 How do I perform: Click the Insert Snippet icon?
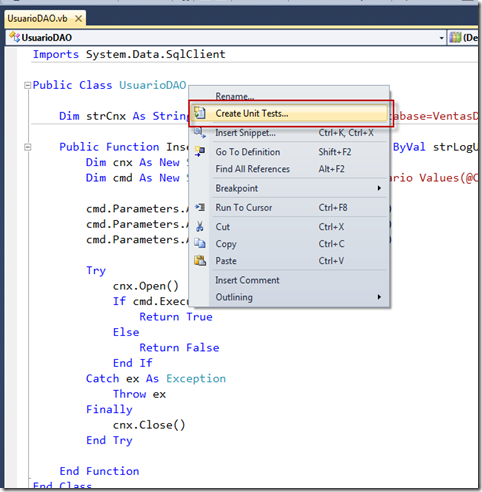pos(200,133)
